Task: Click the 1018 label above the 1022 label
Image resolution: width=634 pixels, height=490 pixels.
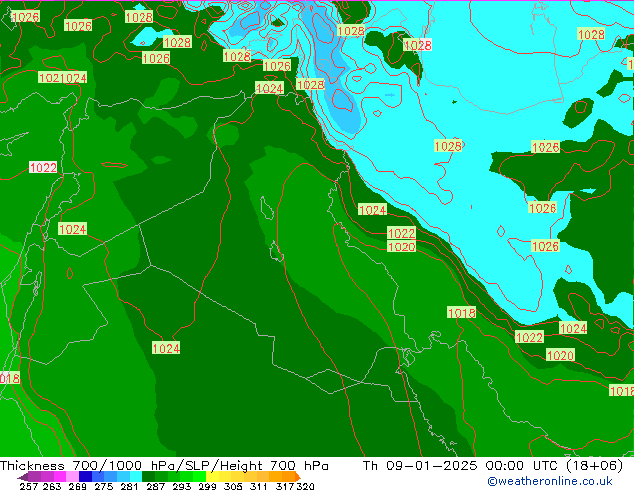Action: point(461,312)
